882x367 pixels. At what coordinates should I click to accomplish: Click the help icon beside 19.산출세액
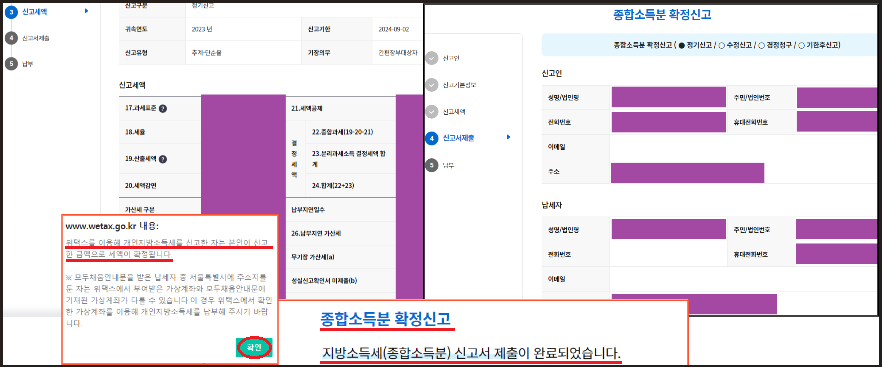pyautogui.click(x=163, y=159)
